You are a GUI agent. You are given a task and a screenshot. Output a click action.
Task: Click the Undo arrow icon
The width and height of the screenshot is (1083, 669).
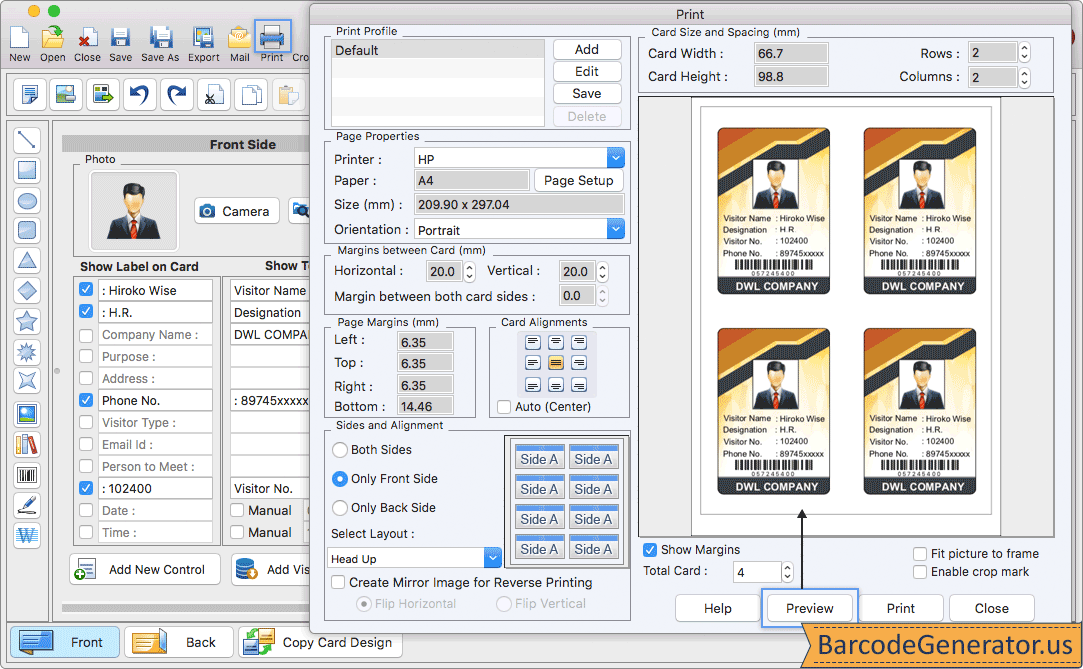point(140,95)
